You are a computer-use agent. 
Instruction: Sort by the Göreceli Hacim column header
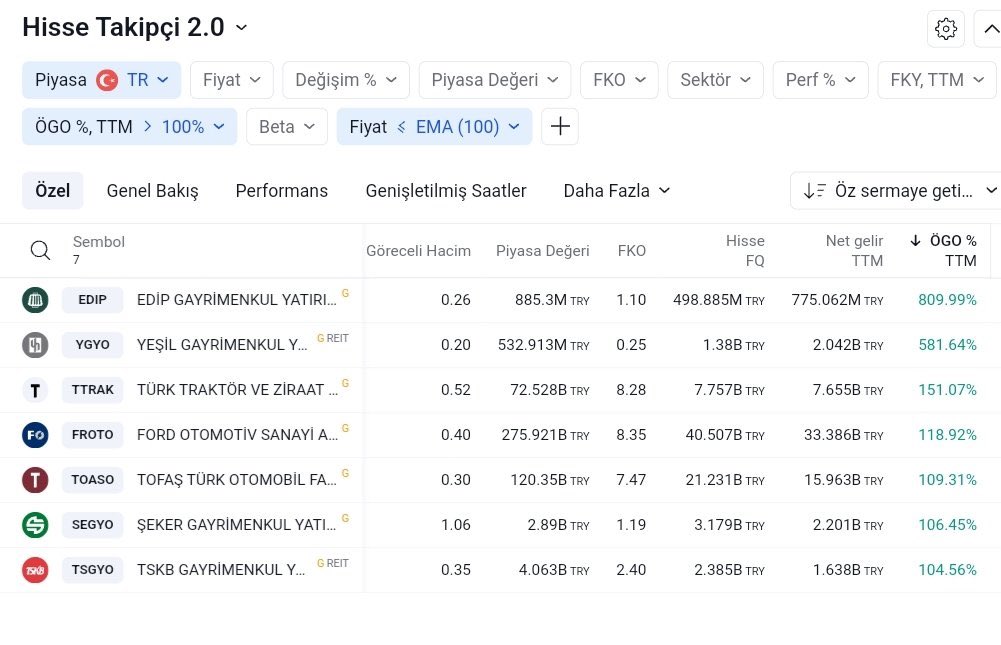[418, 251]
